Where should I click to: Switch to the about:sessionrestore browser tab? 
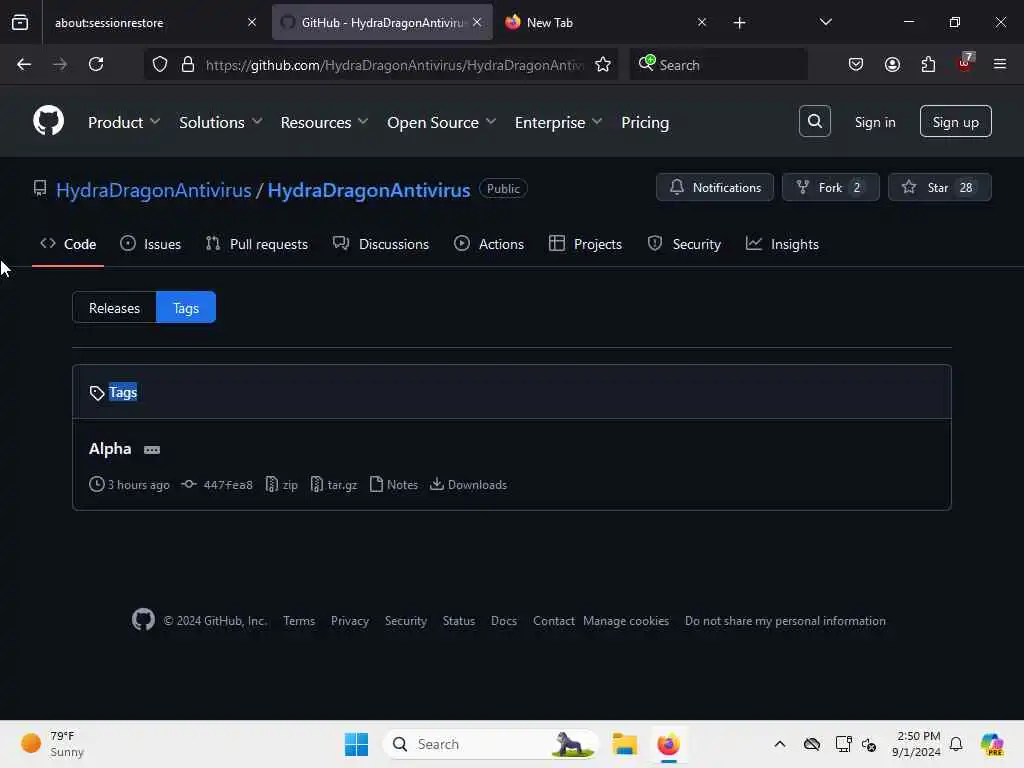pos(155,22)
